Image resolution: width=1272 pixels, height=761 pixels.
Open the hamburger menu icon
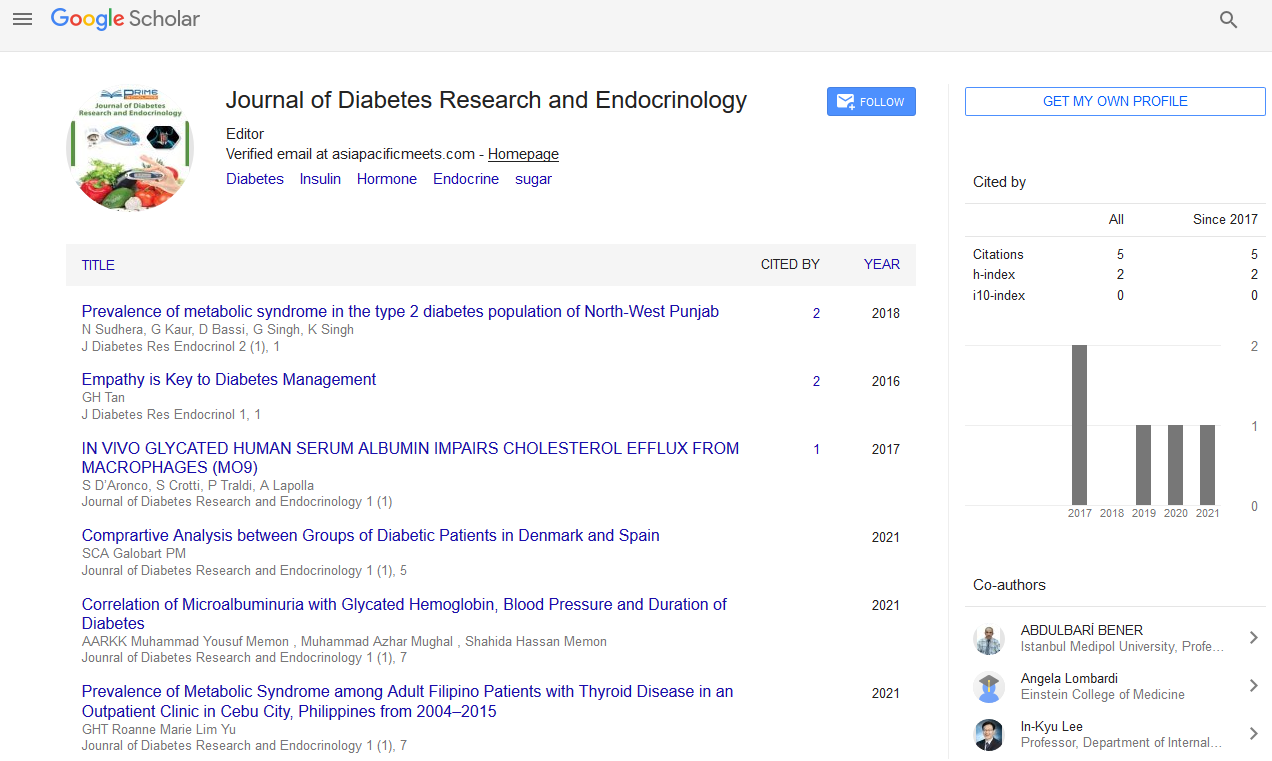pyautogui.click(x=22, y=19)
